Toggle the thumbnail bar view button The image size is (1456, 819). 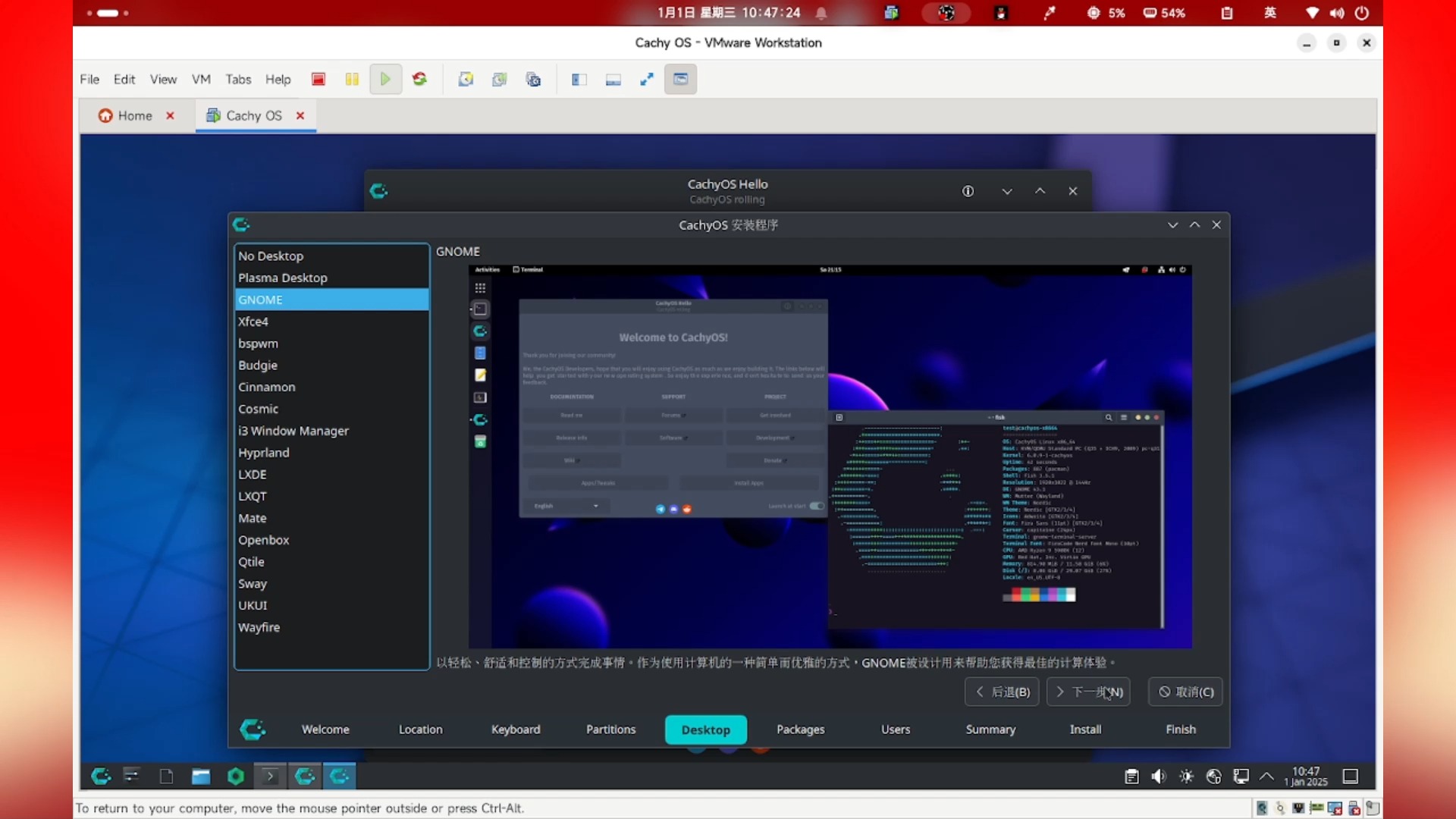(613, 79)
